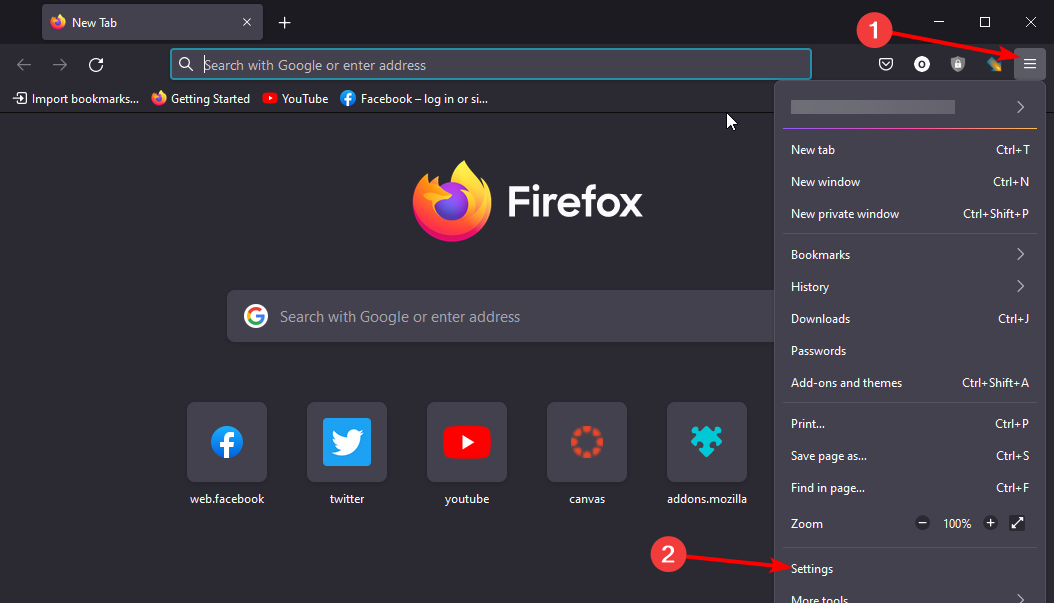
Task: Open Add-ons and themes menu entry
Action: pyautogui.click(x=909, y=383)
